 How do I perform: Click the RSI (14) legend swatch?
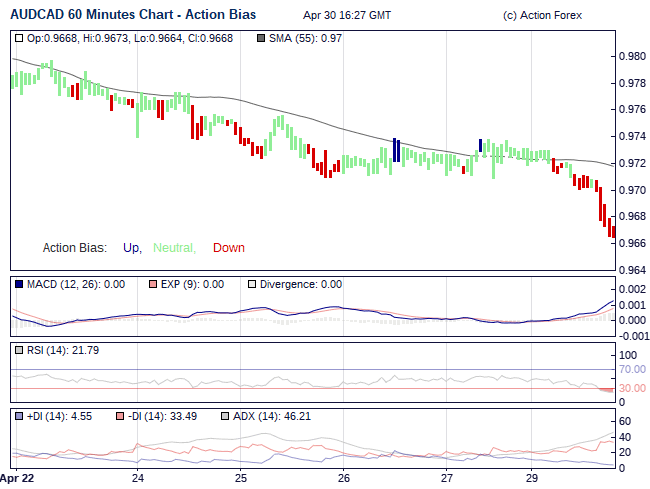pyautogui.click(x=20, y=350)
